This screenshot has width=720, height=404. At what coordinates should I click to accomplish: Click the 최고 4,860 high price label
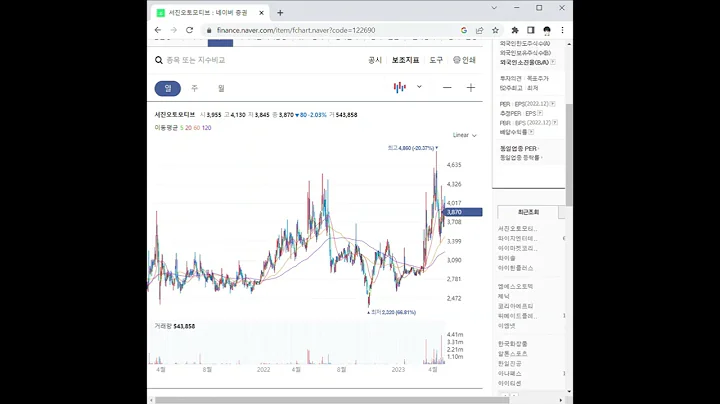413,148
